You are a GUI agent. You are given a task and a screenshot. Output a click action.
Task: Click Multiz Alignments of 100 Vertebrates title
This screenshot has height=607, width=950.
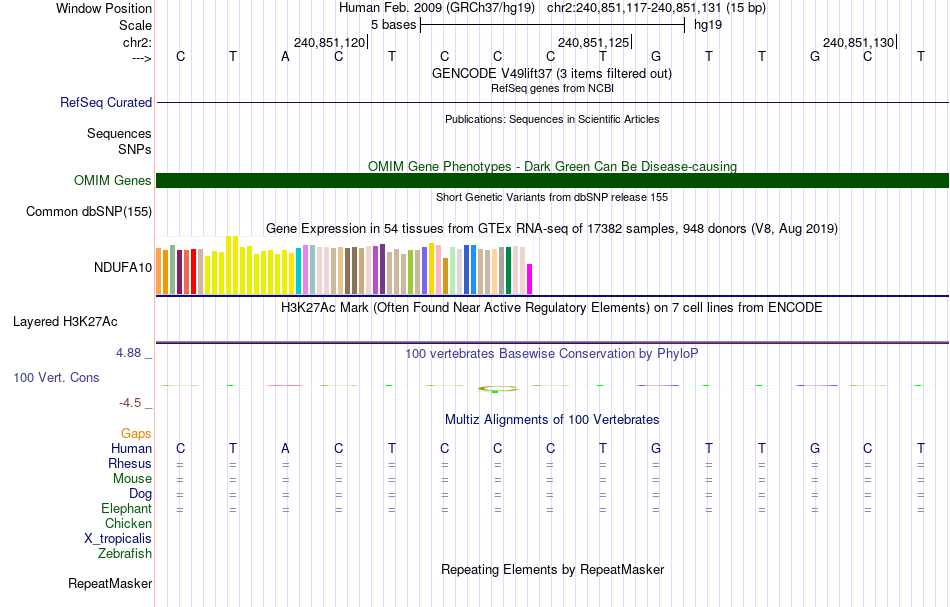tap(552, 419)
